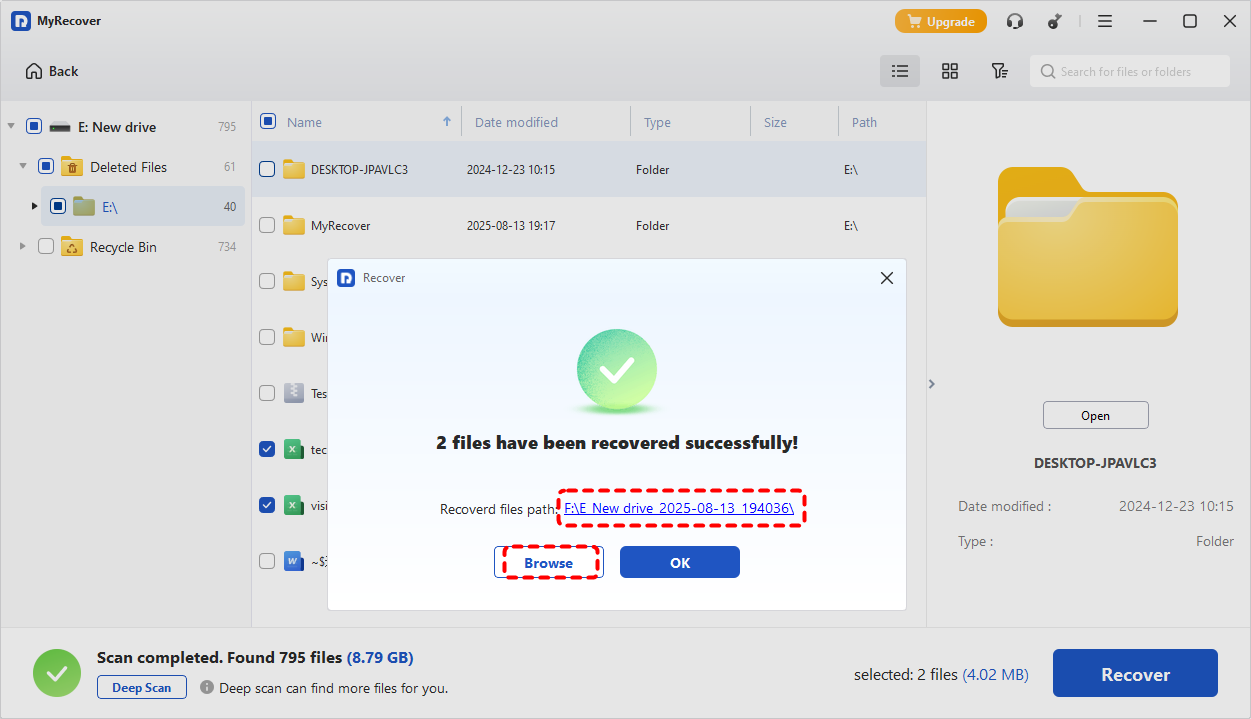This screenshot has height=719, width=1251.
Task: Click the Deleted Files trash folder icon
Action: pos(71,167)
